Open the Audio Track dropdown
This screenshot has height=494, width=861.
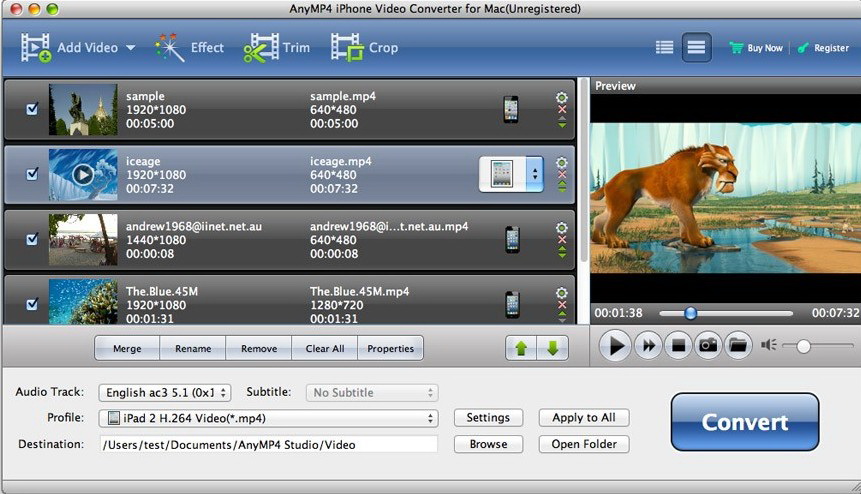coord(165,392)
